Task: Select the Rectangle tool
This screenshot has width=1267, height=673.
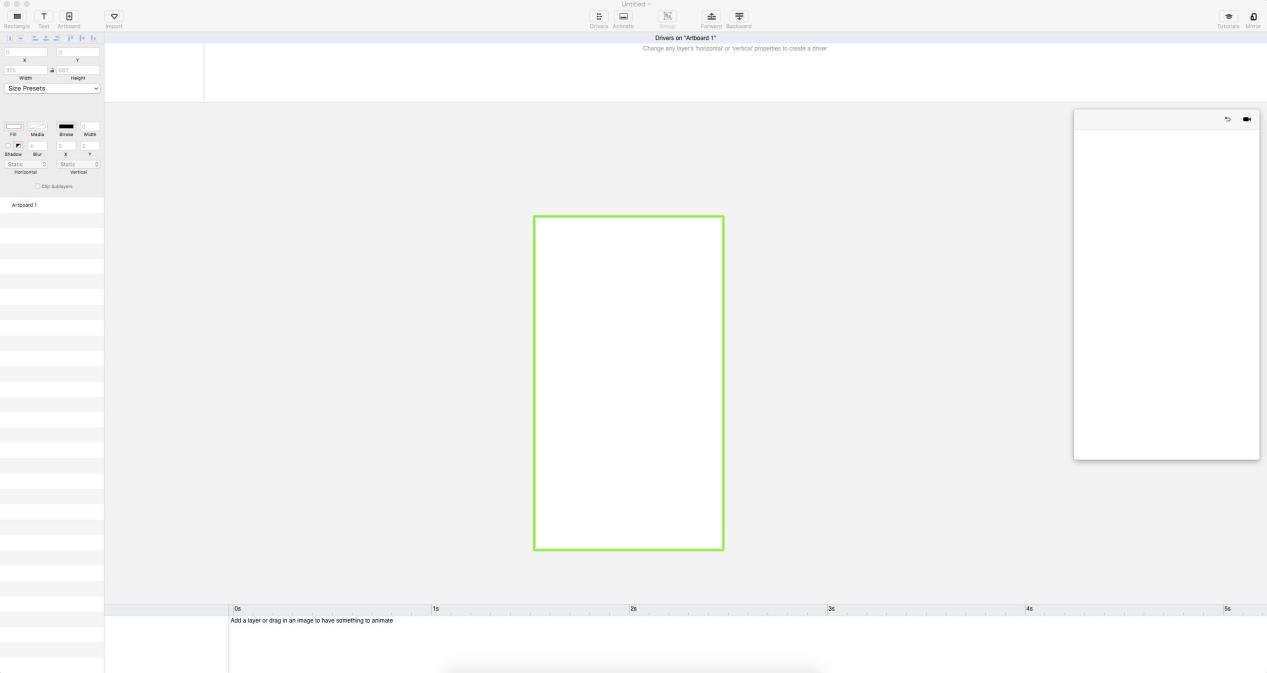Action: pos(17,17)
